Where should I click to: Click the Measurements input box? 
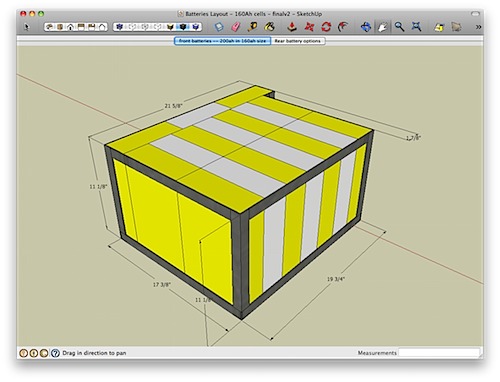tap(439, 353)
